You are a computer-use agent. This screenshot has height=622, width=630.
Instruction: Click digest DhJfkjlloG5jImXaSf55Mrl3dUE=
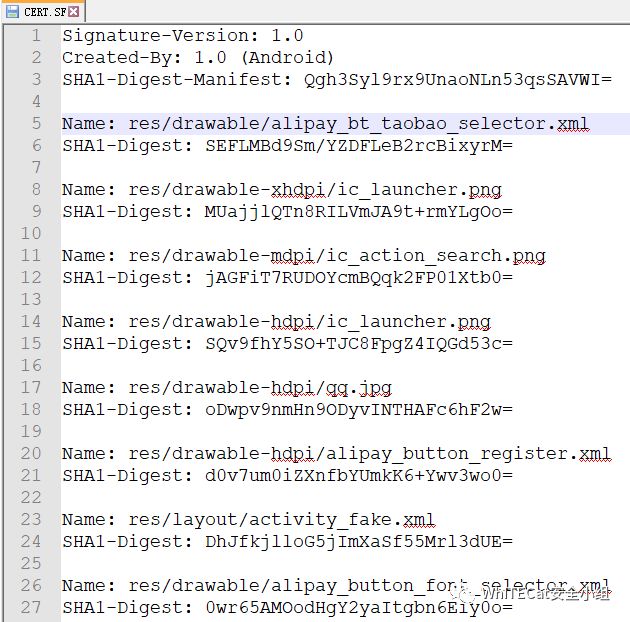pyautogui.click(x=359, y=542)
